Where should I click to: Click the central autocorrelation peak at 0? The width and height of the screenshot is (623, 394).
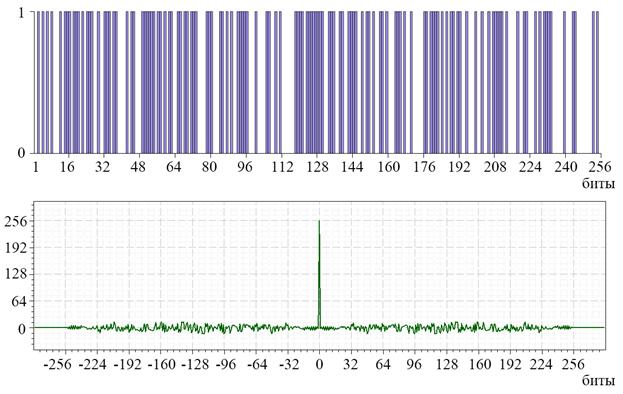(319, 274)
